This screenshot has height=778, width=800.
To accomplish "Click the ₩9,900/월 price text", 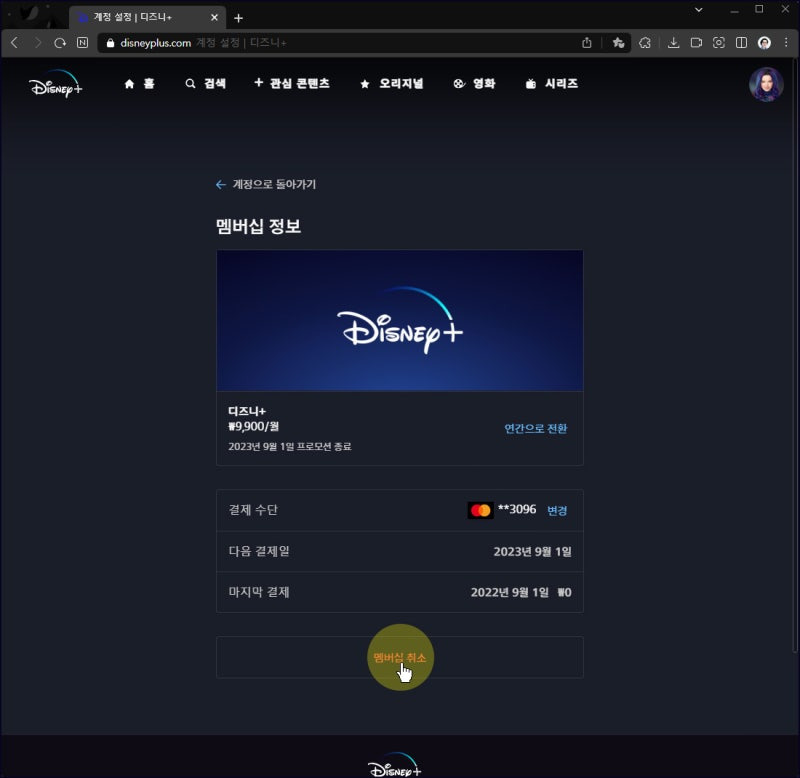I will [x=254, y=426].
